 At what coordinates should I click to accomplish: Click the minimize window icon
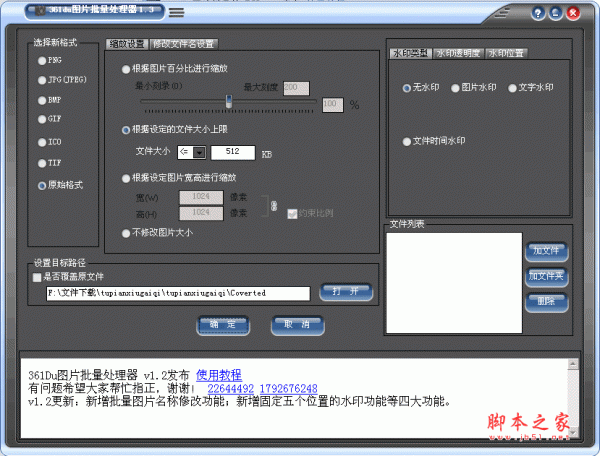556,13
